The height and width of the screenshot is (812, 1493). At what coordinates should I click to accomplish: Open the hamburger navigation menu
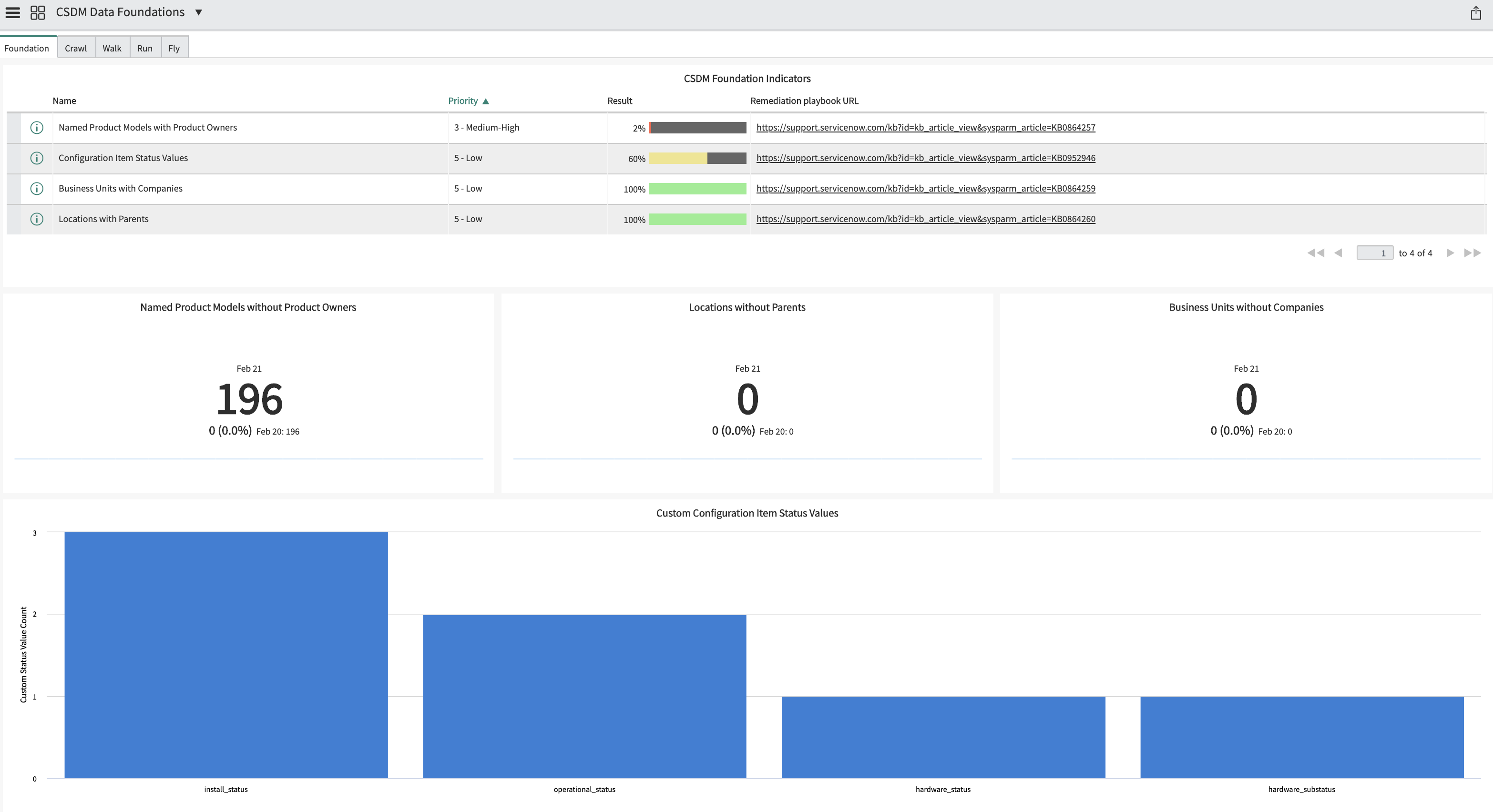click(x=12, y=12)
